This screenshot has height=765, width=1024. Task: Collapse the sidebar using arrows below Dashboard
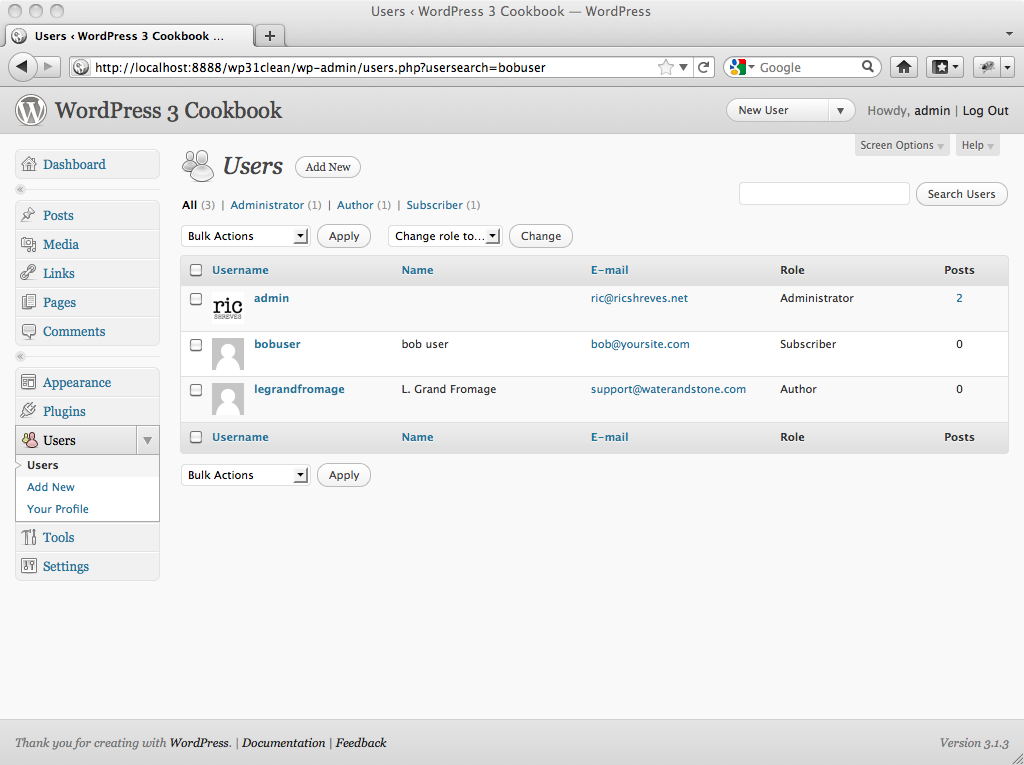[20, 189]
